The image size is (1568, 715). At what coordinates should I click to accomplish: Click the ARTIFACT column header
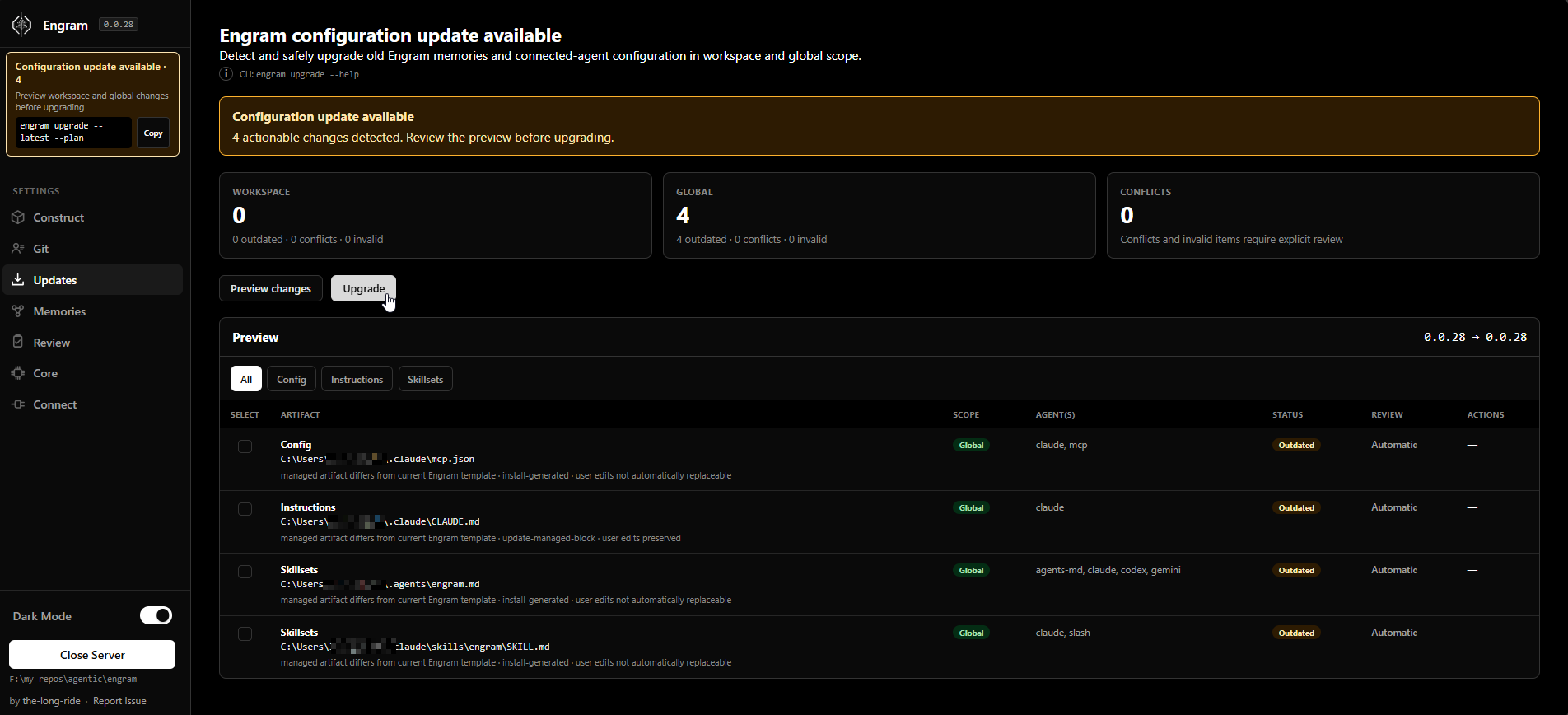tap(300, 415)
